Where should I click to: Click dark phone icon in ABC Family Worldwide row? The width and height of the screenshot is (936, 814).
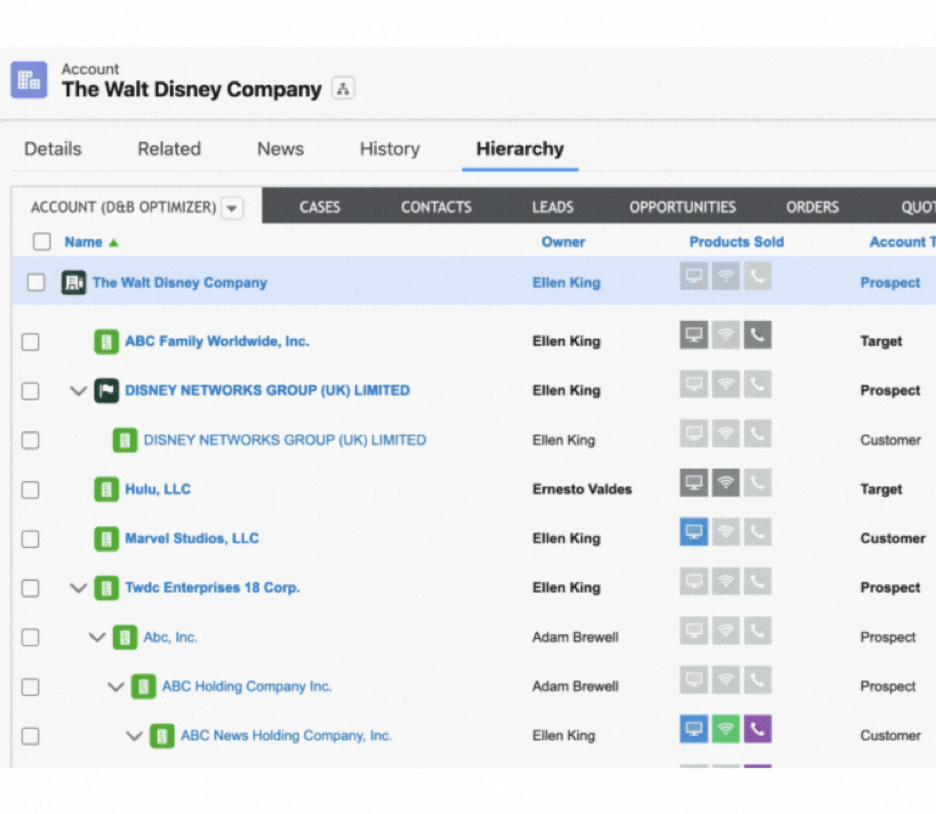coord(758,335)
